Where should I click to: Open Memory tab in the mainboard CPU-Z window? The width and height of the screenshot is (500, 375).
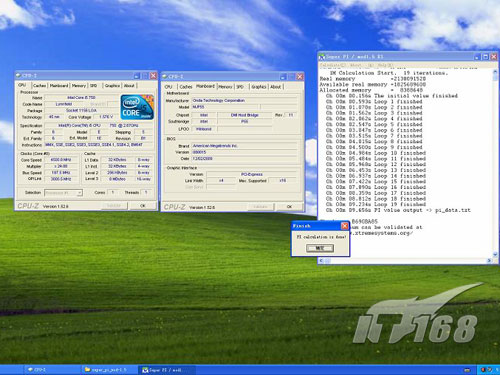[225, 87]
